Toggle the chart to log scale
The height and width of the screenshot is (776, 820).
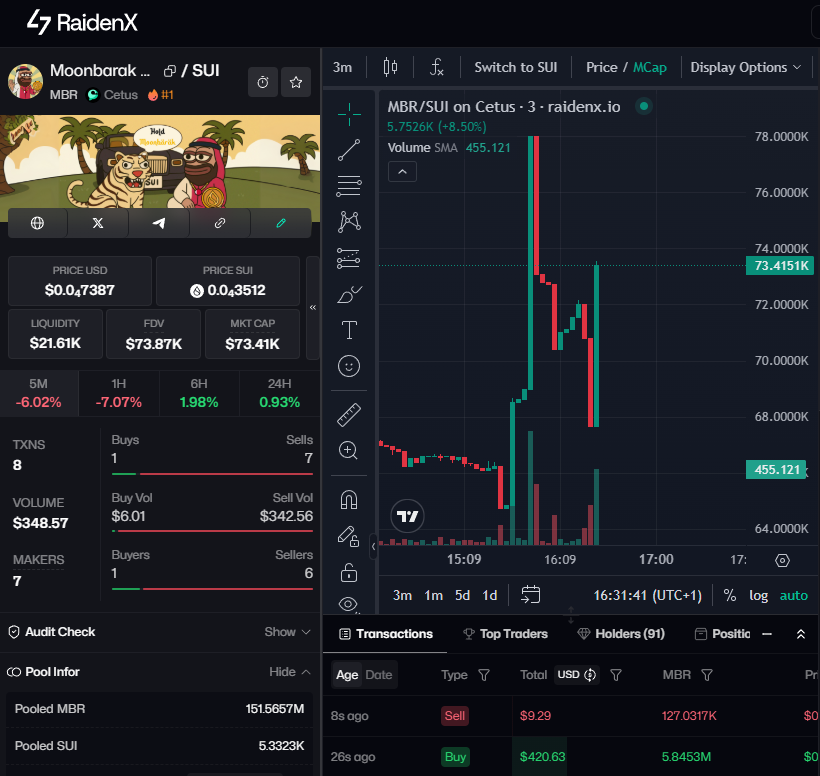(x=758, y=594)
